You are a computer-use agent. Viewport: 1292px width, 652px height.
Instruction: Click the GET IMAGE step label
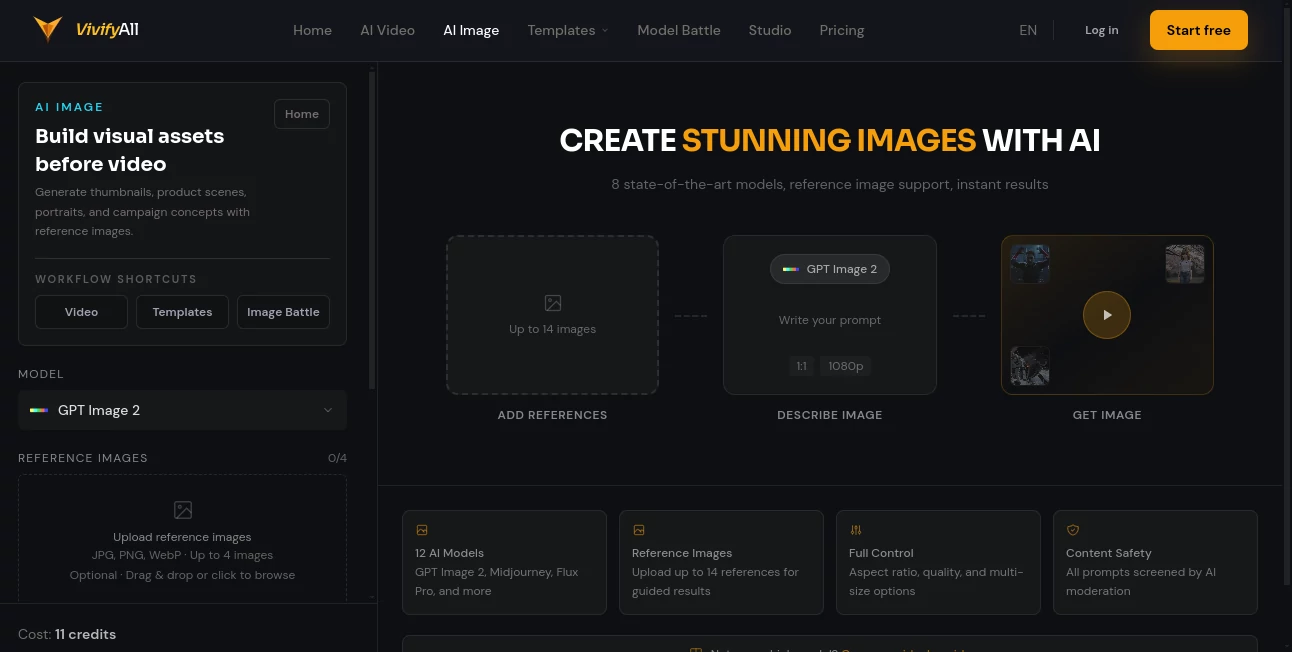click(1107, 415)
